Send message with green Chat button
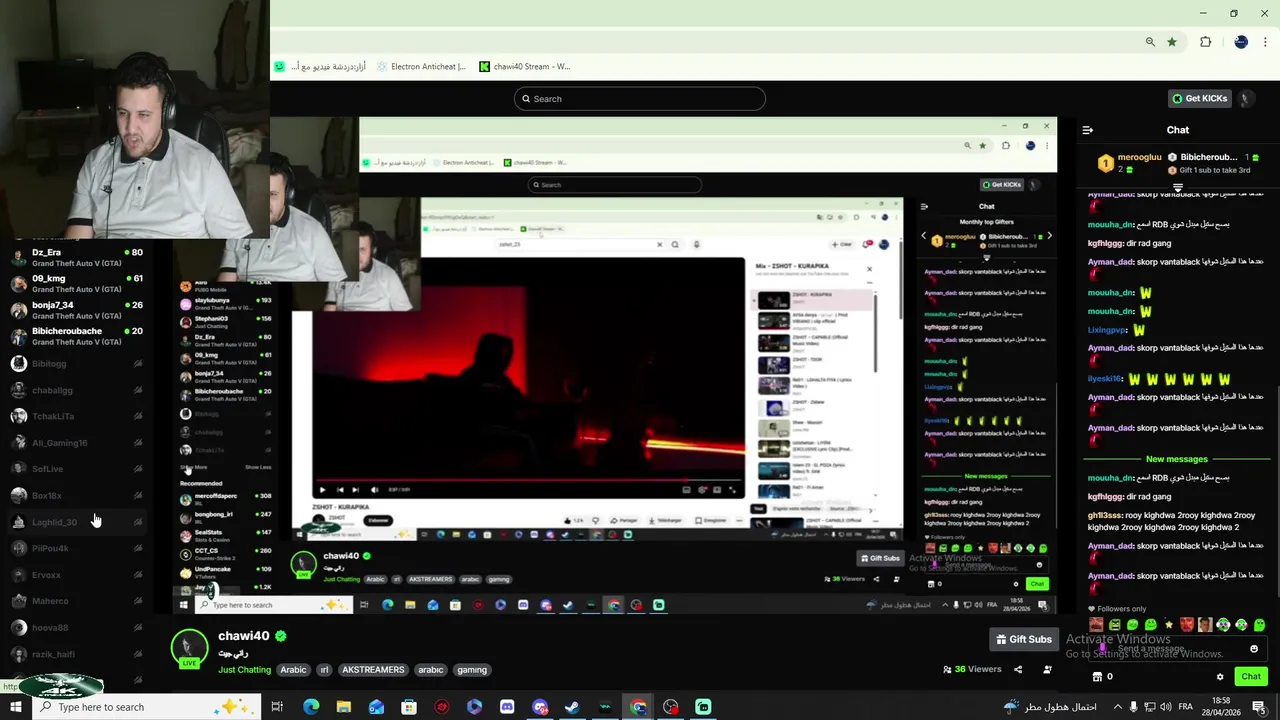Screen dimensions: 1280x720 coord(1251,677)
